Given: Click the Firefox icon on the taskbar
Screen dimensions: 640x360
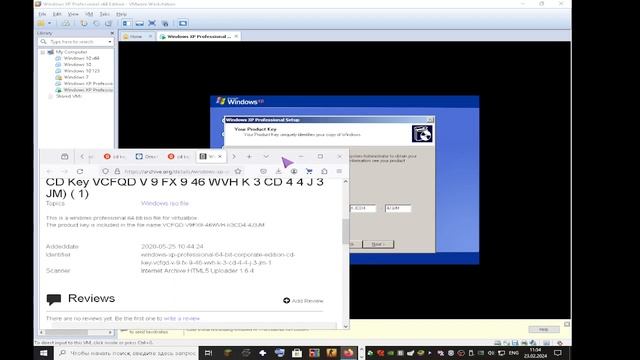Looking at the screenshot, I should coord(348,353).
